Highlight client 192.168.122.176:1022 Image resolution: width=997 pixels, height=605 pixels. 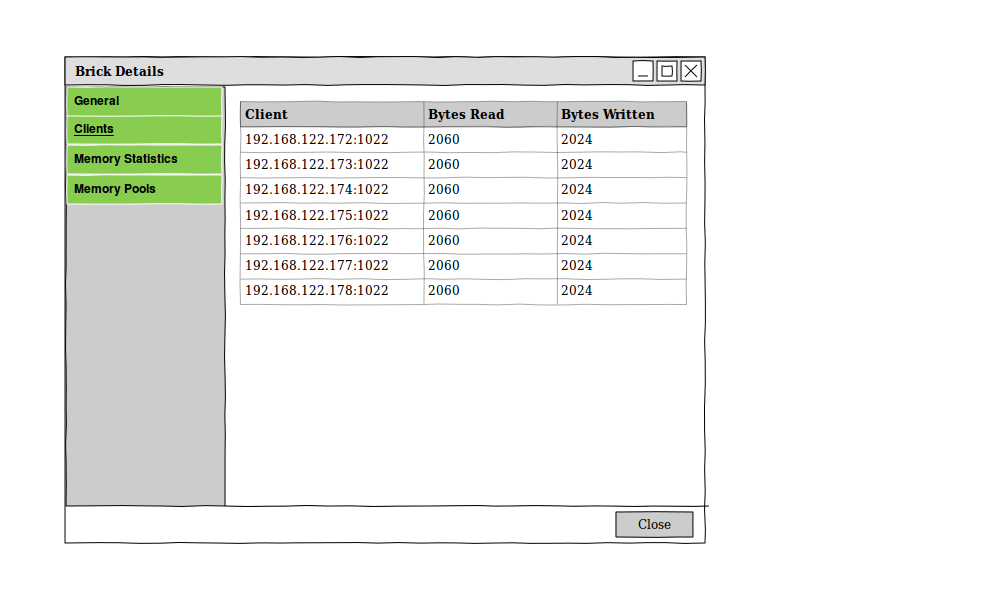(x=317, y=241)
